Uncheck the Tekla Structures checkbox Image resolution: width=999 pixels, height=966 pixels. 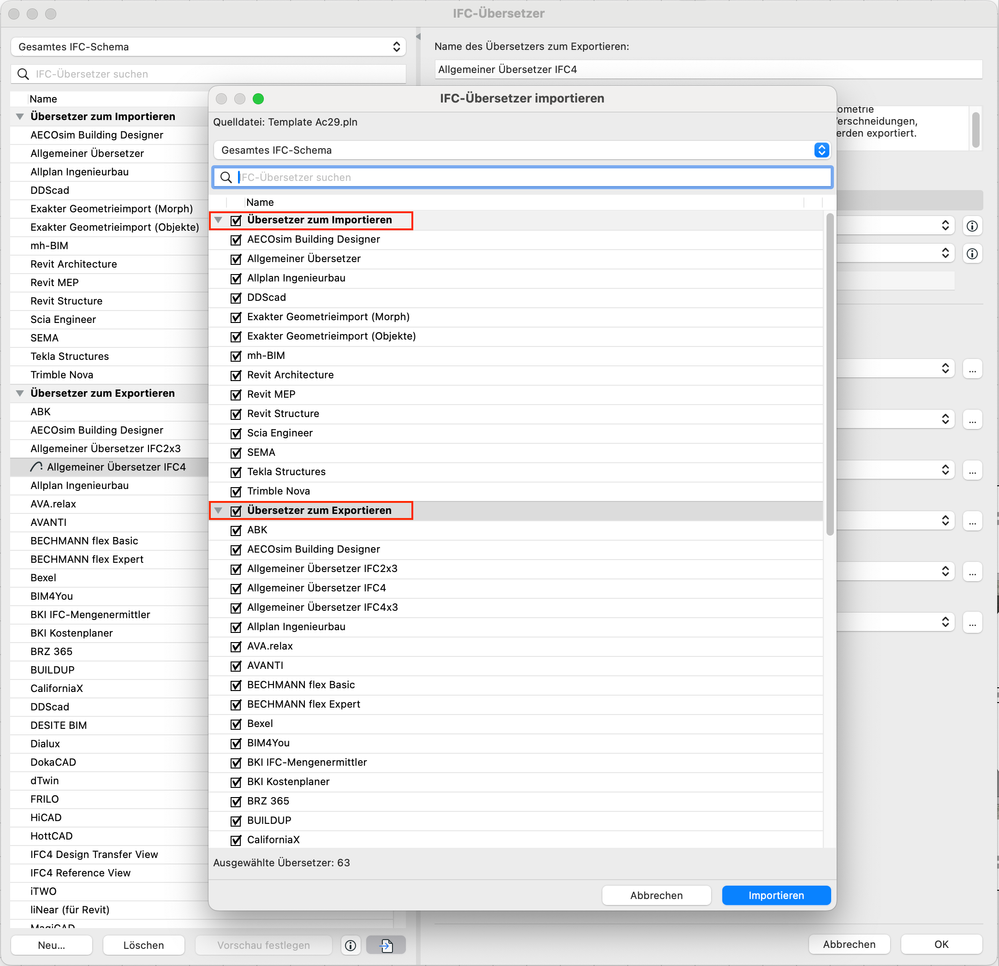tap(236, 472)
